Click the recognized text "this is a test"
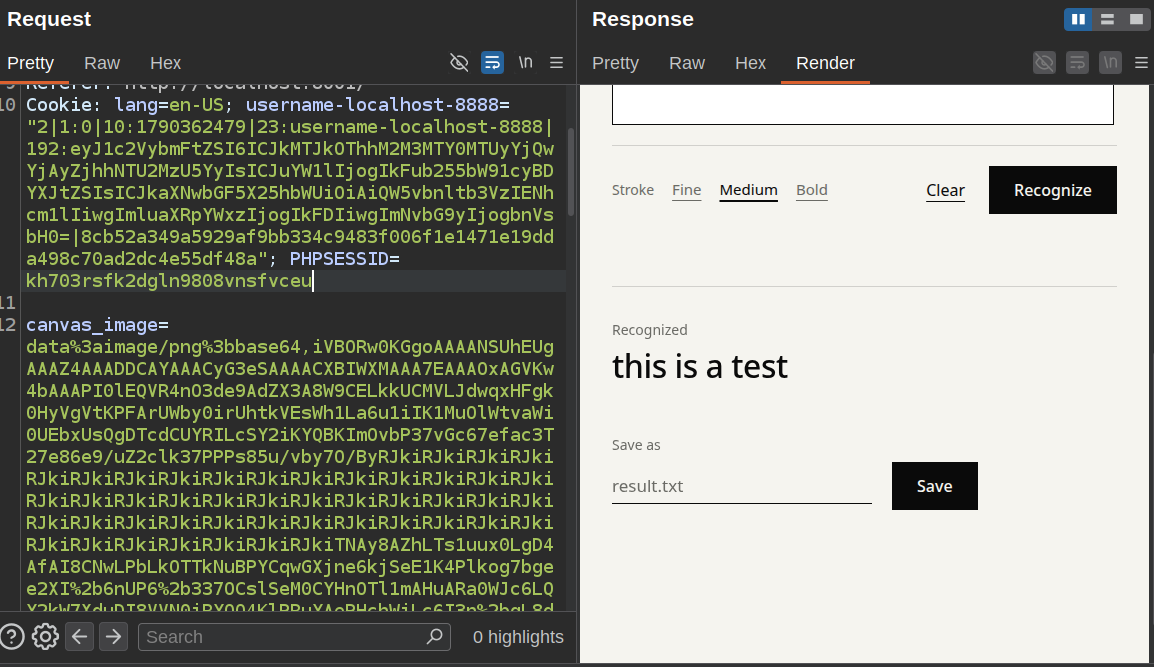 click(700, 367)
